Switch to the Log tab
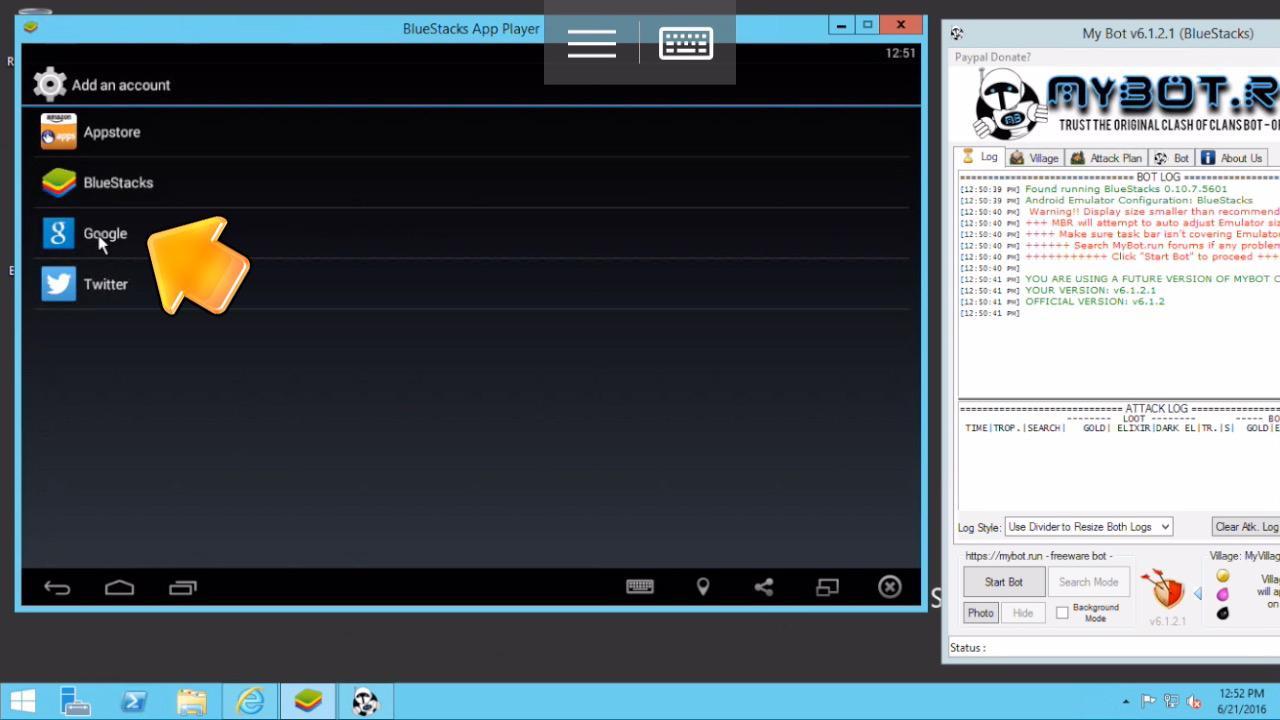1280x720 pixels. click(980, 157)
